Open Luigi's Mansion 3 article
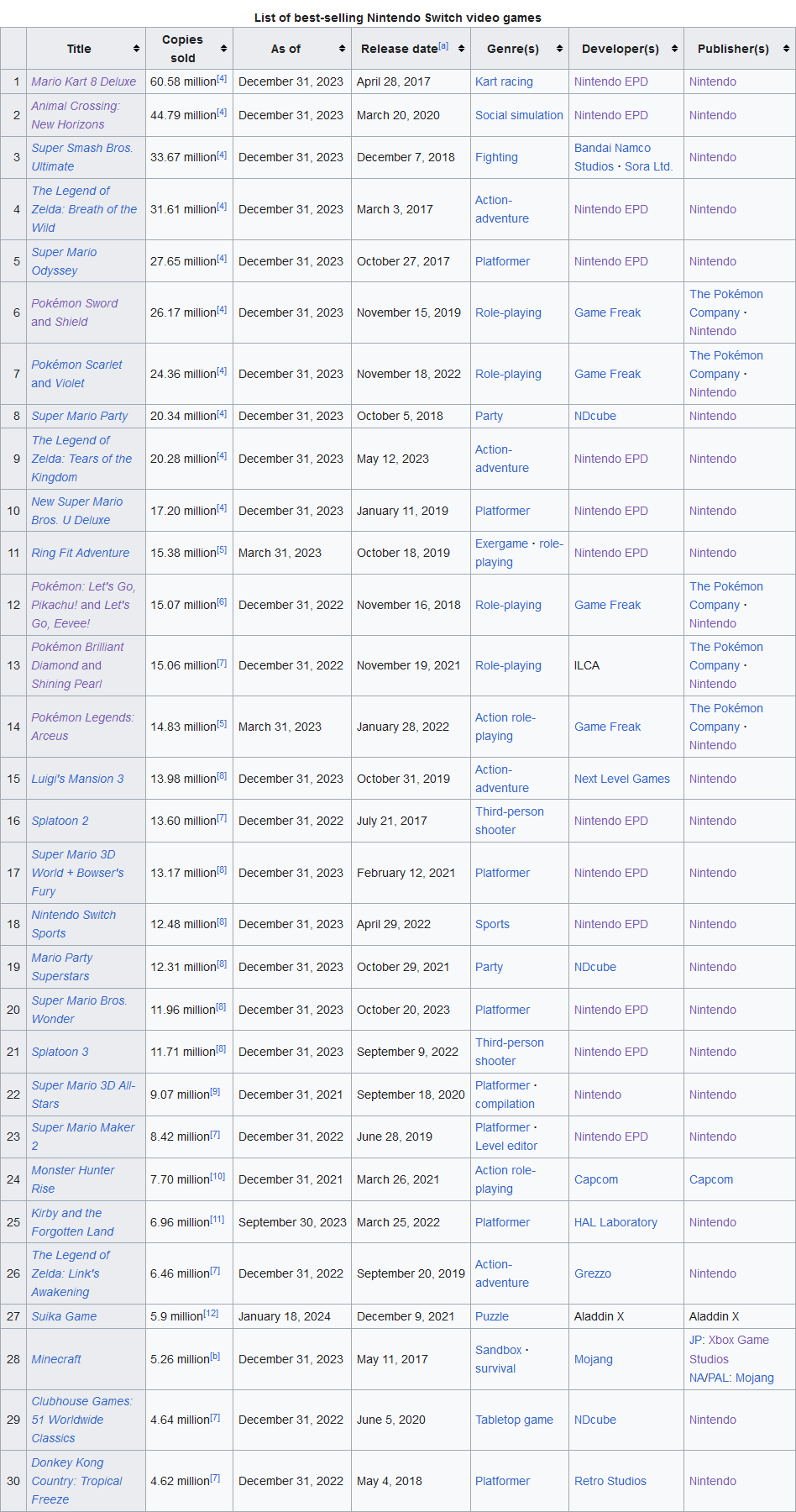The width and height of the screenshot is (796, 1512). pos(77,779)
